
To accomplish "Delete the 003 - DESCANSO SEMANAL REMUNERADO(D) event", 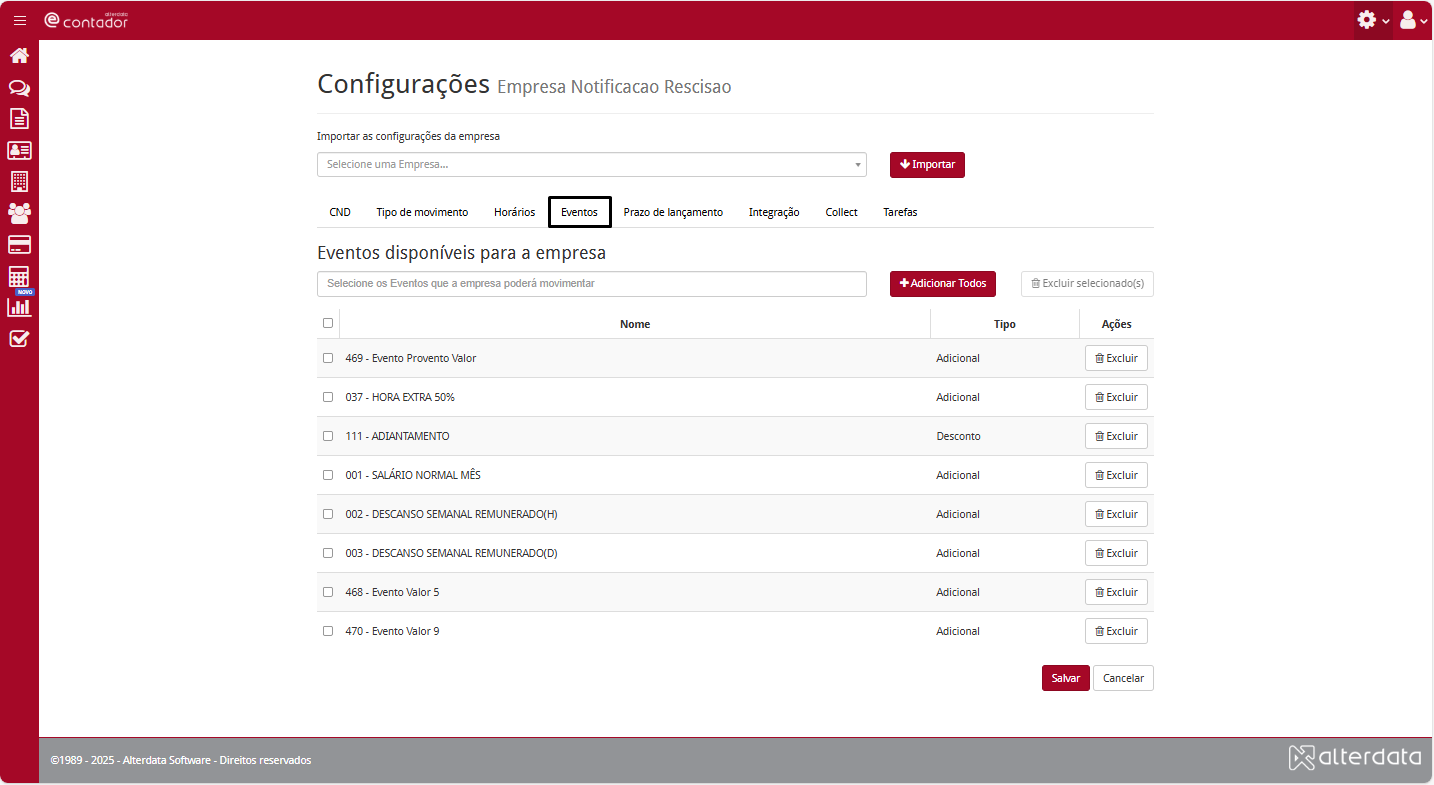I will (x=1116, y=553).
